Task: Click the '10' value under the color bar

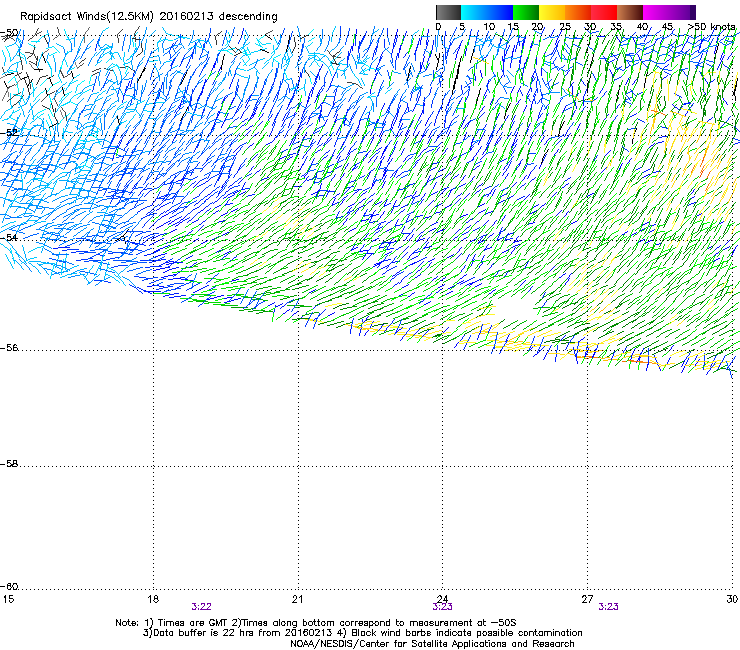Action: 489,27
